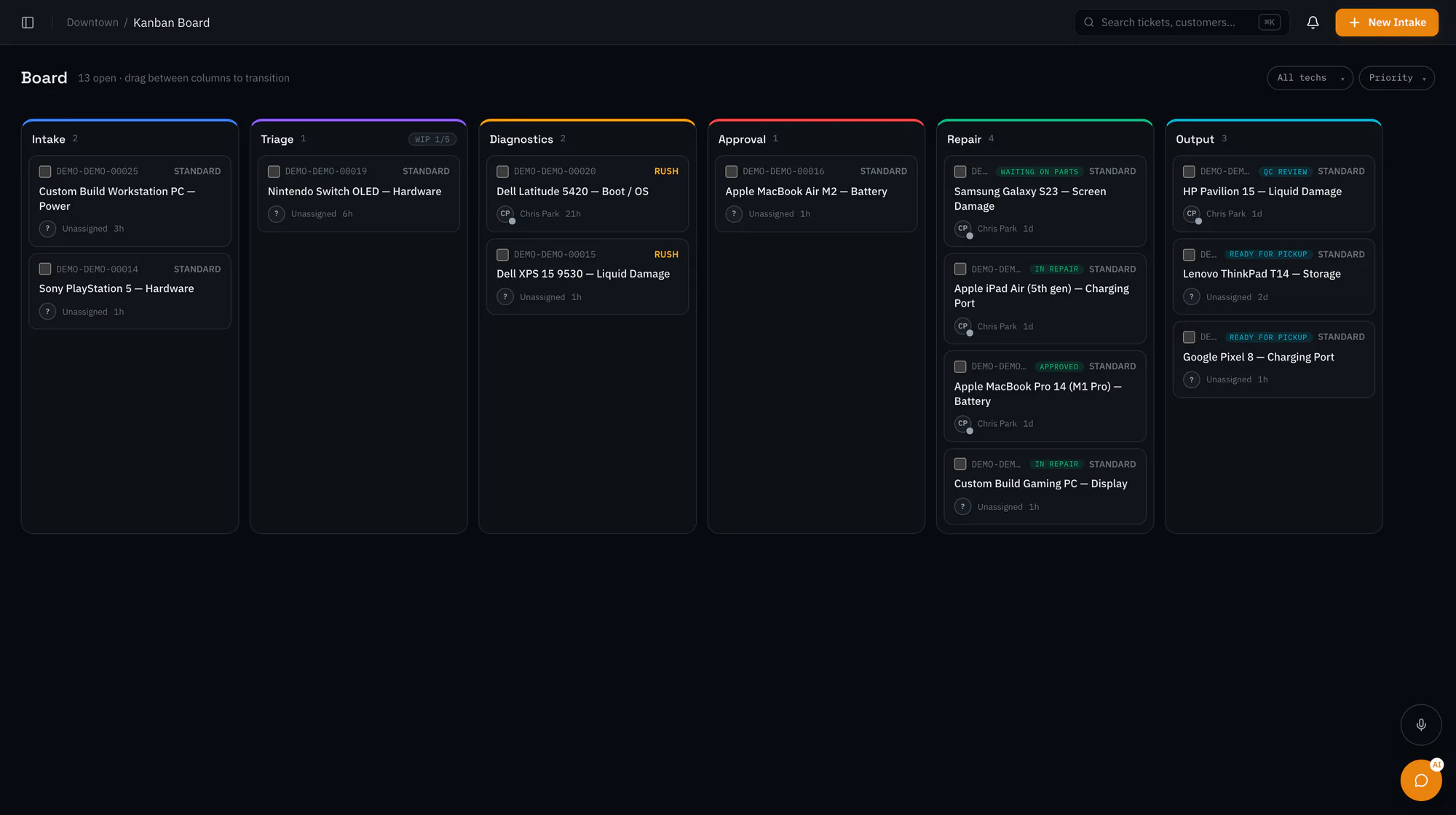The width and height of the screenshot is (1456, 815).
Task: Click STANDARD label on Nintendo Switch OLED card
Action: tap(426, 171)
